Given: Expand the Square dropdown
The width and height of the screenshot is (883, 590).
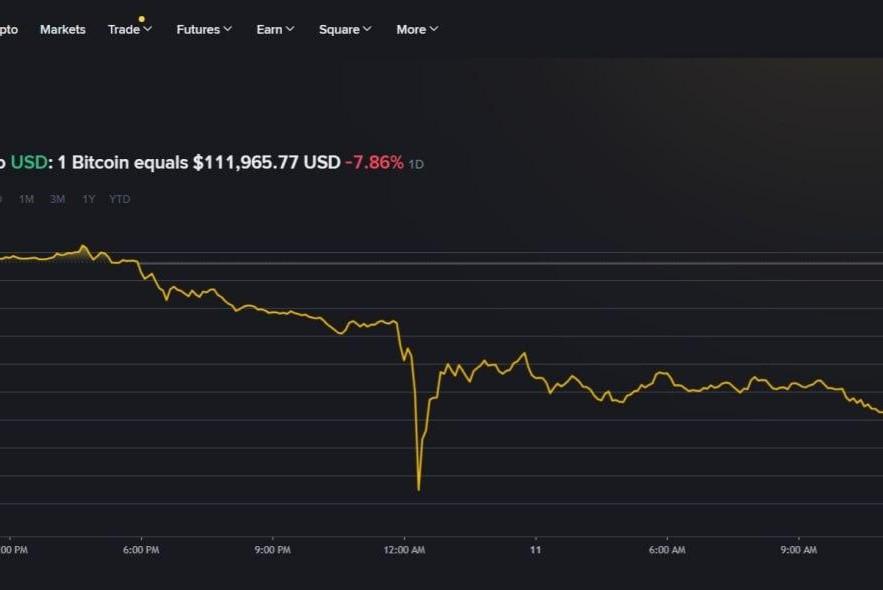Looking at the screenshot, I should pos(344,30).
